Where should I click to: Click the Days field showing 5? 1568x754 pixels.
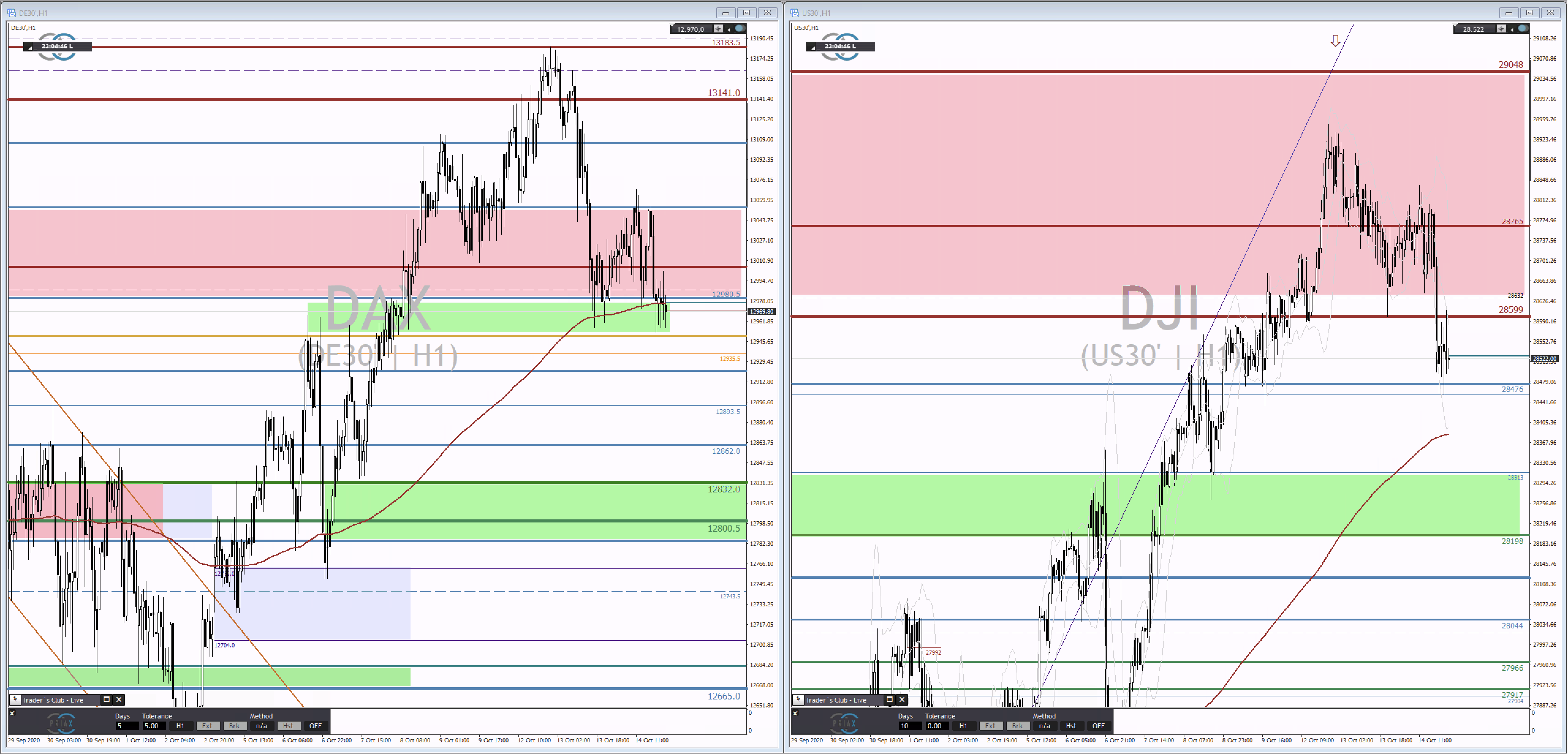127,726
